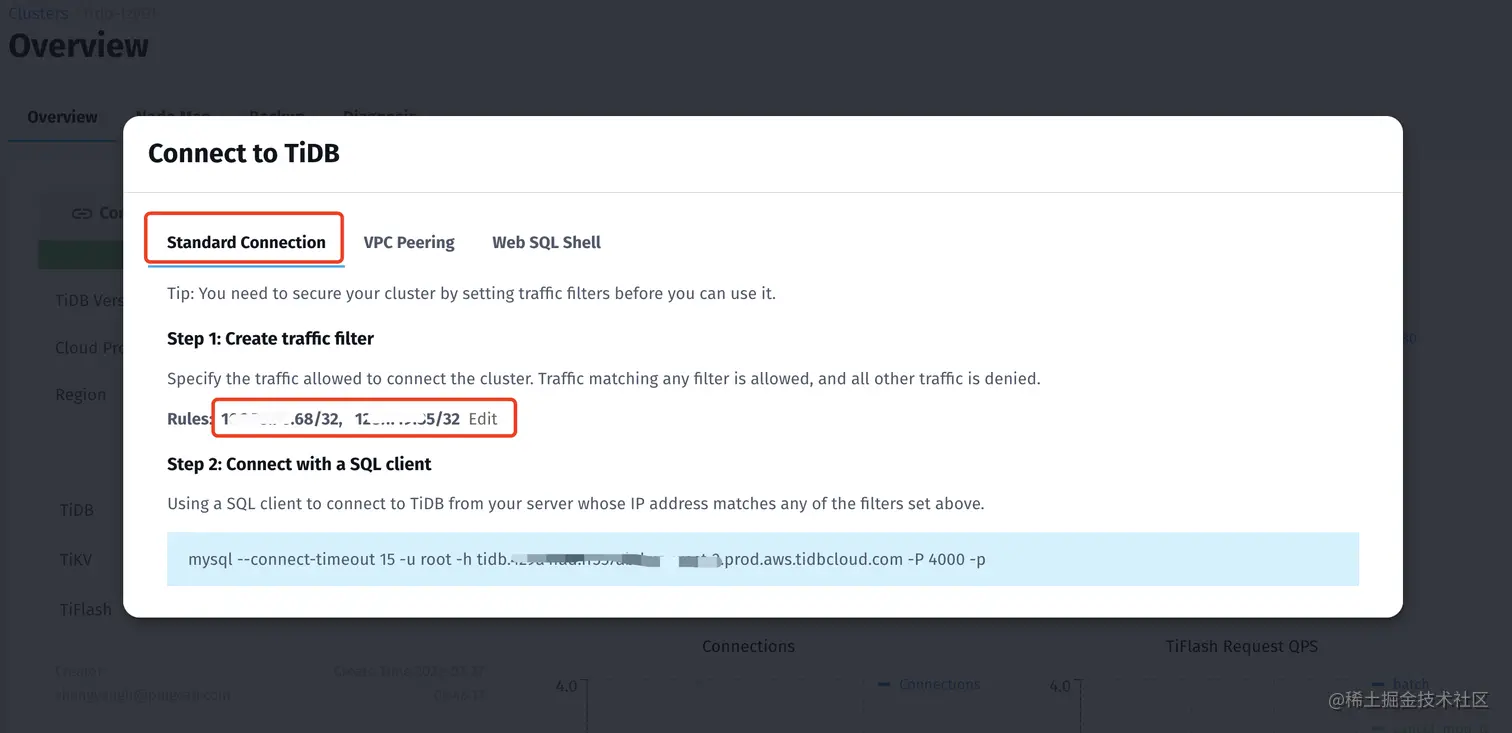The width and height of the screenshot is (1512, 733).
Task: Click the TiFlash Request QPS chart title
Action: (1241, 646)
